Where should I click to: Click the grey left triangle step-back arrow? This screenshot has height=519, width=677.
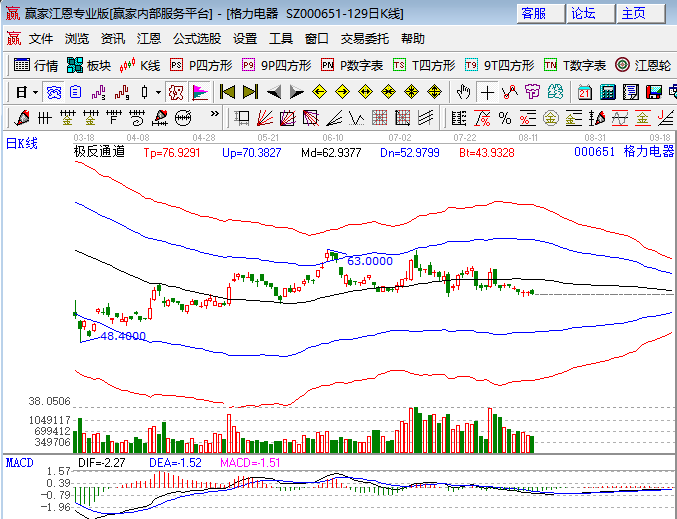274,92
